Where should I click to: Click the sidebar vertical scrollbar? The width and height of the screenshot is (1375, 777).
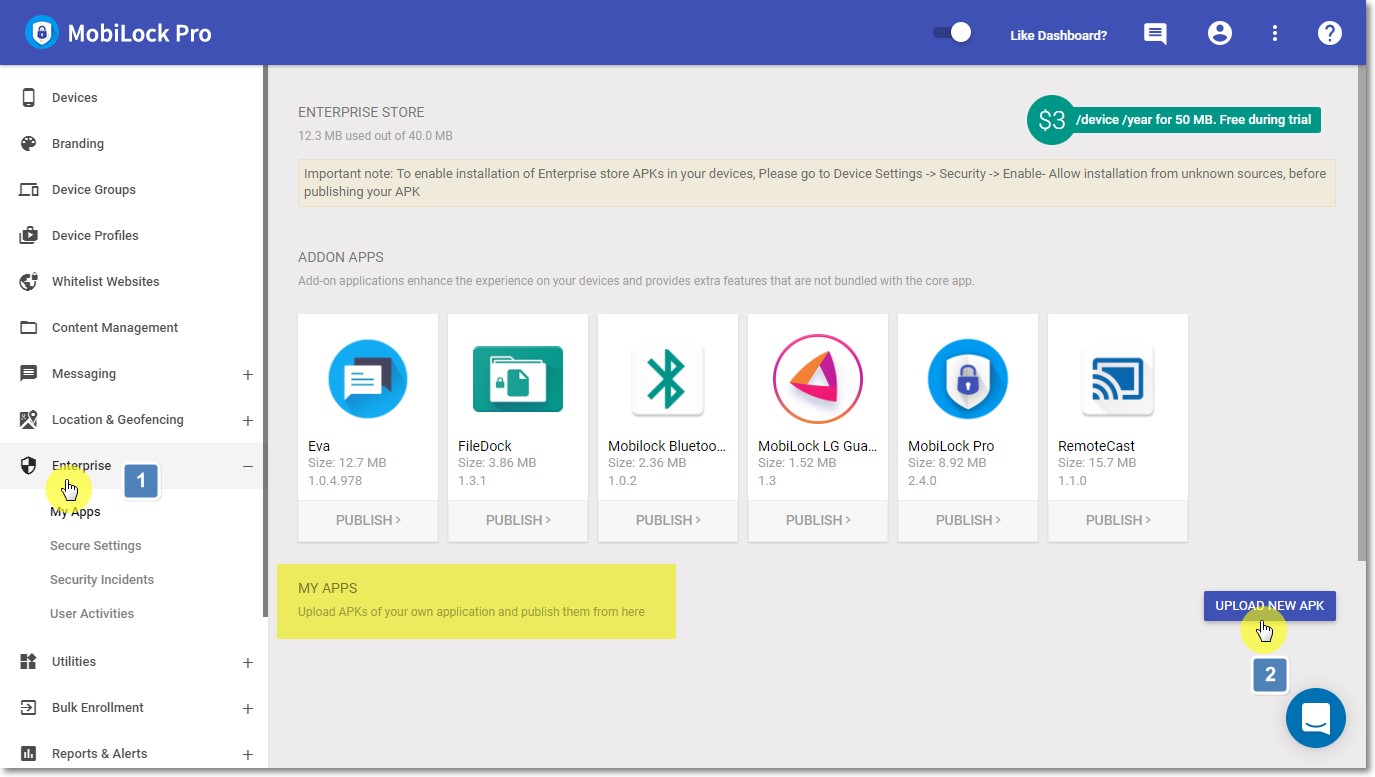(x=265, y=340)
